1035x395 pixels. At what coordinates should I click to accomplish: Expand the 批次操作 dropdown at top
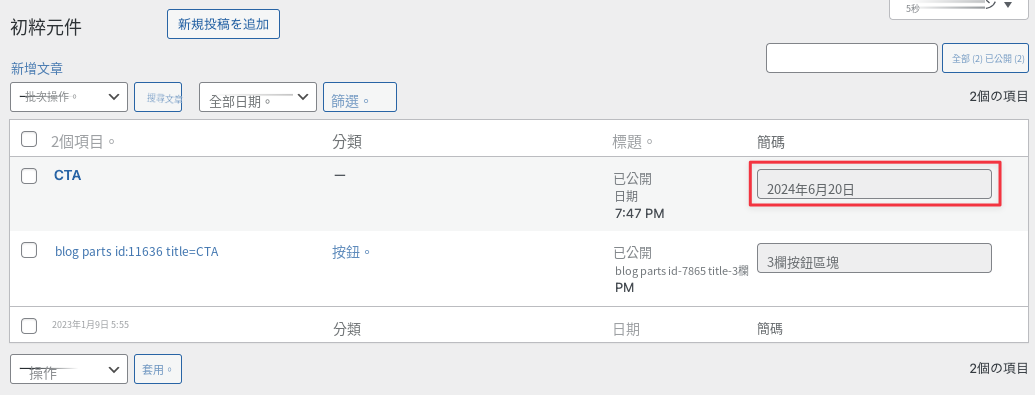click(69, 97)
